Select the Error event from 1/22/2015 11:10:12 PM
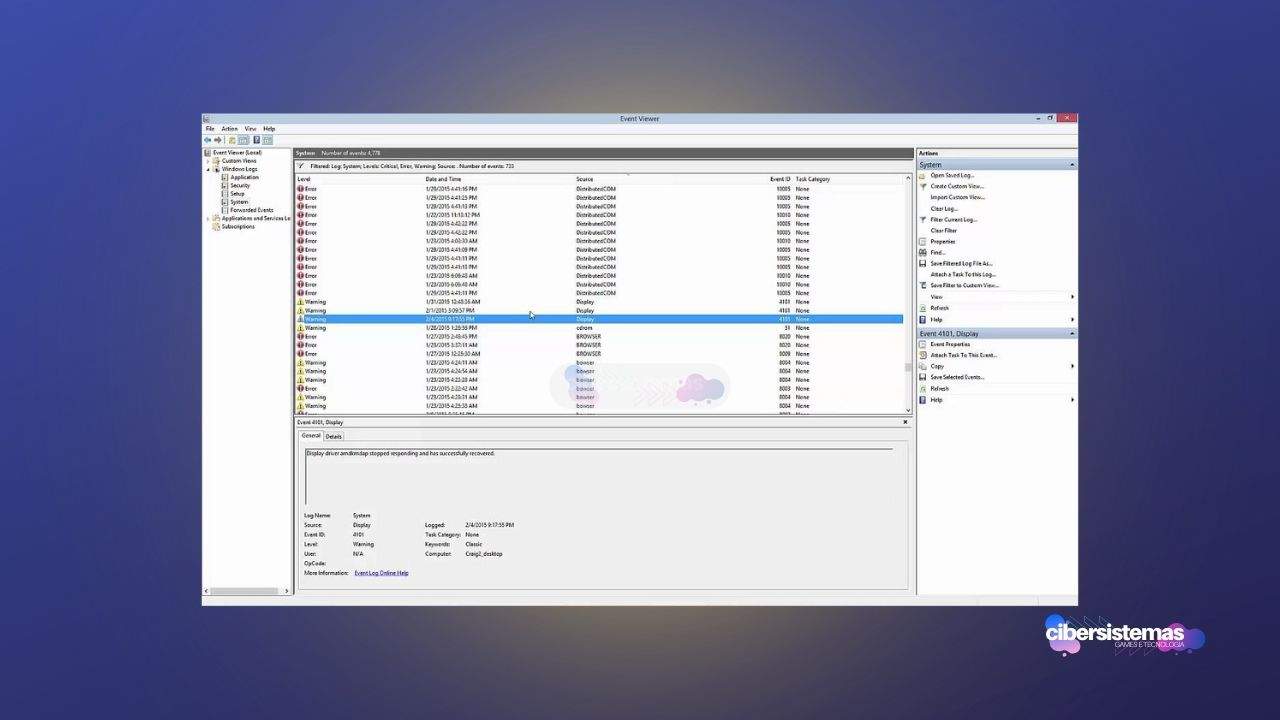 [x=599, y=215]
